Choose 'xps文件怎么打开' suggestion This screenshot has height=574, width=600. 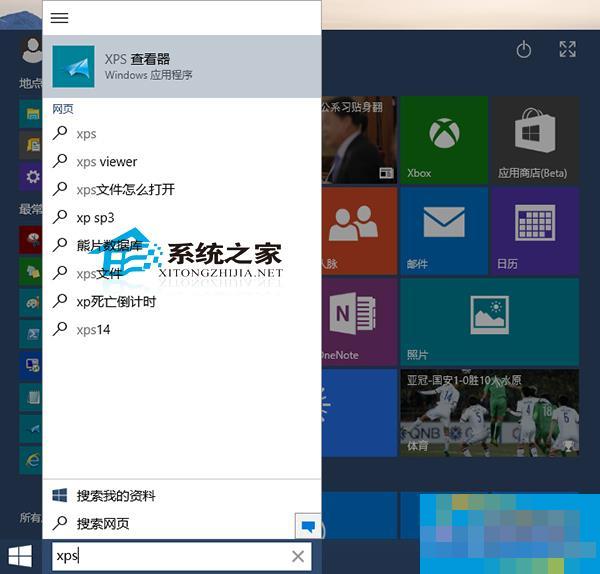click(x=182, y=189)
